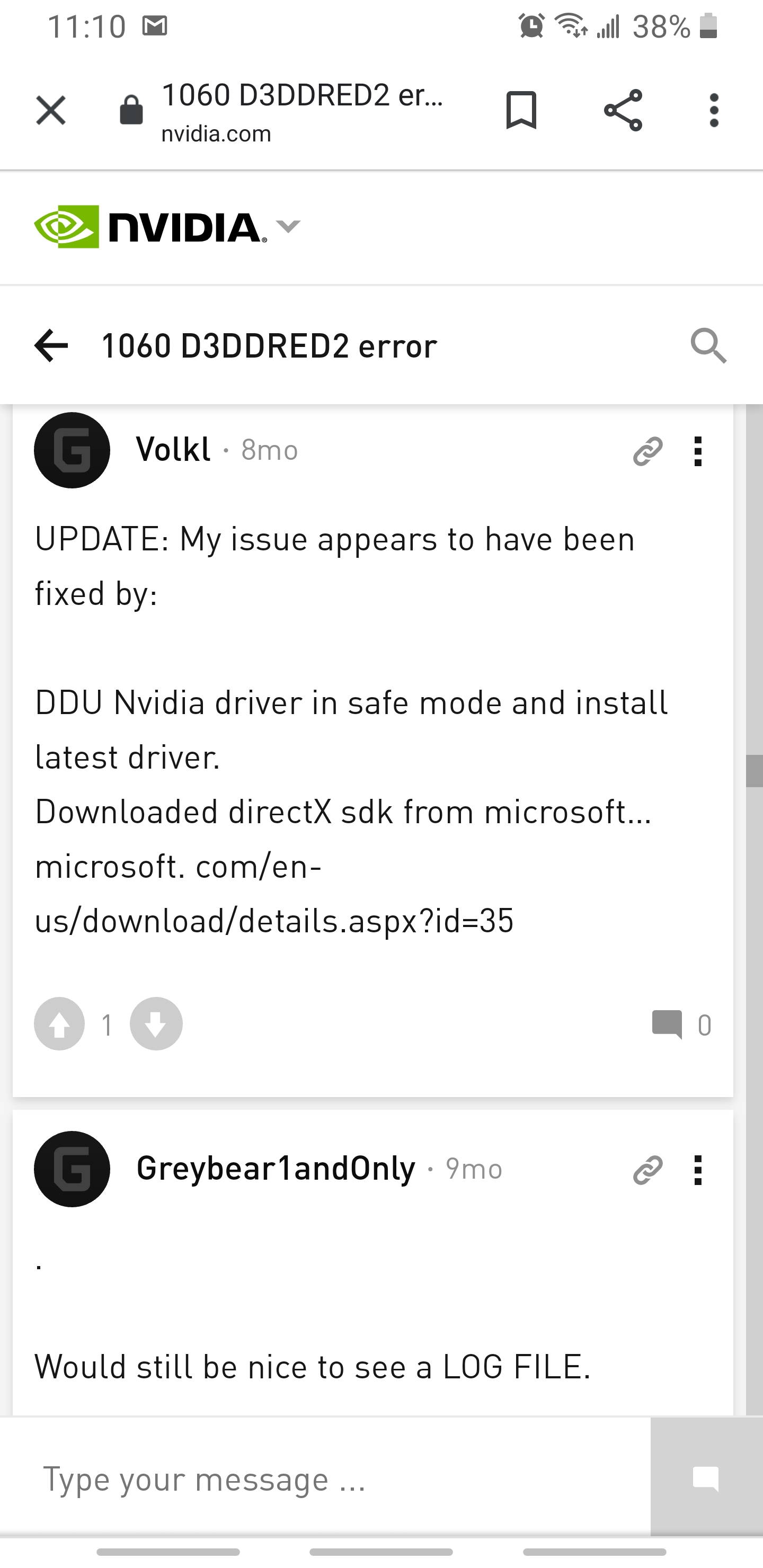This screenshot has width=763, height=1568.
Task: Go back using the thread arrow
Action: click(51, 346)
